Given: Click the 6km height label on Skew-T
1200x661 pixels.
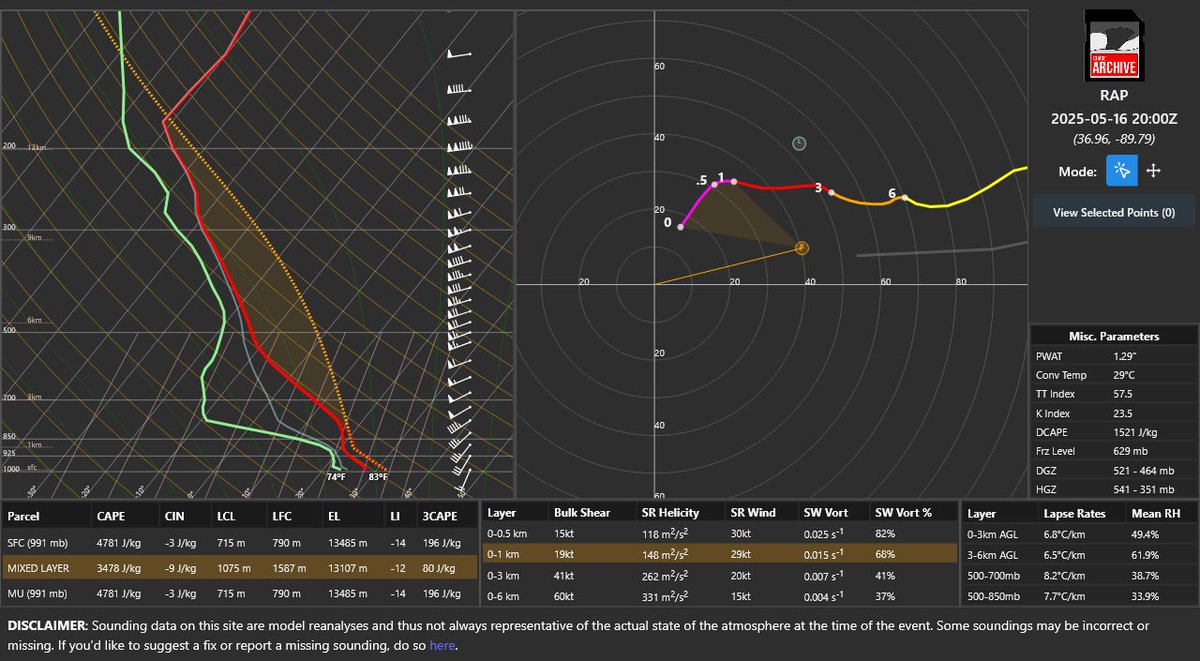Looking at the screenshot, I should (34, 321).
